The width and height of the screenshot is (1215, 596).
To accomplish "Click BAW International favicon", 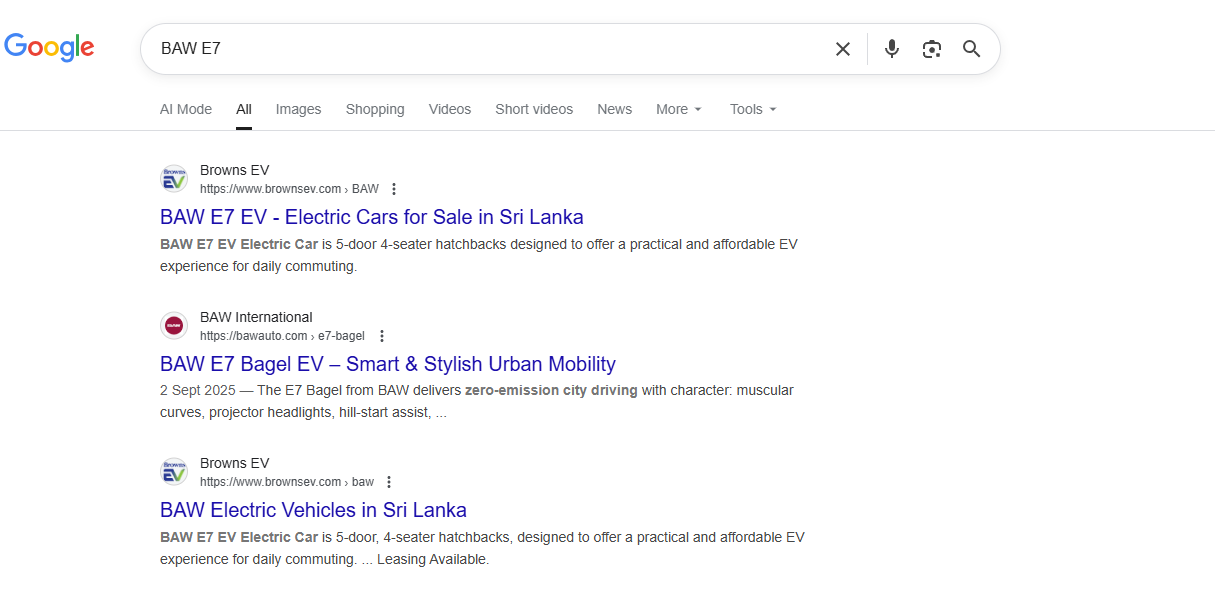I will (174, 326).
